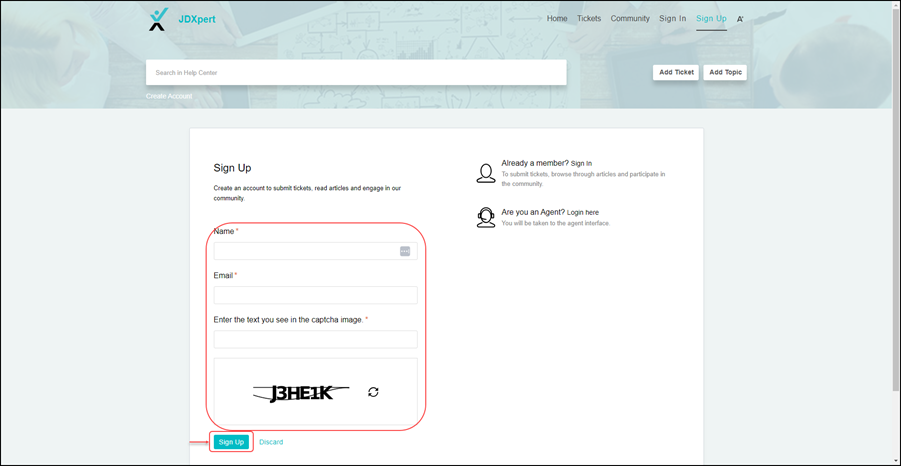Select the captcha text entry field
Image resolution: width=901 pixels, height=466 pixels.
pos(315,339)
